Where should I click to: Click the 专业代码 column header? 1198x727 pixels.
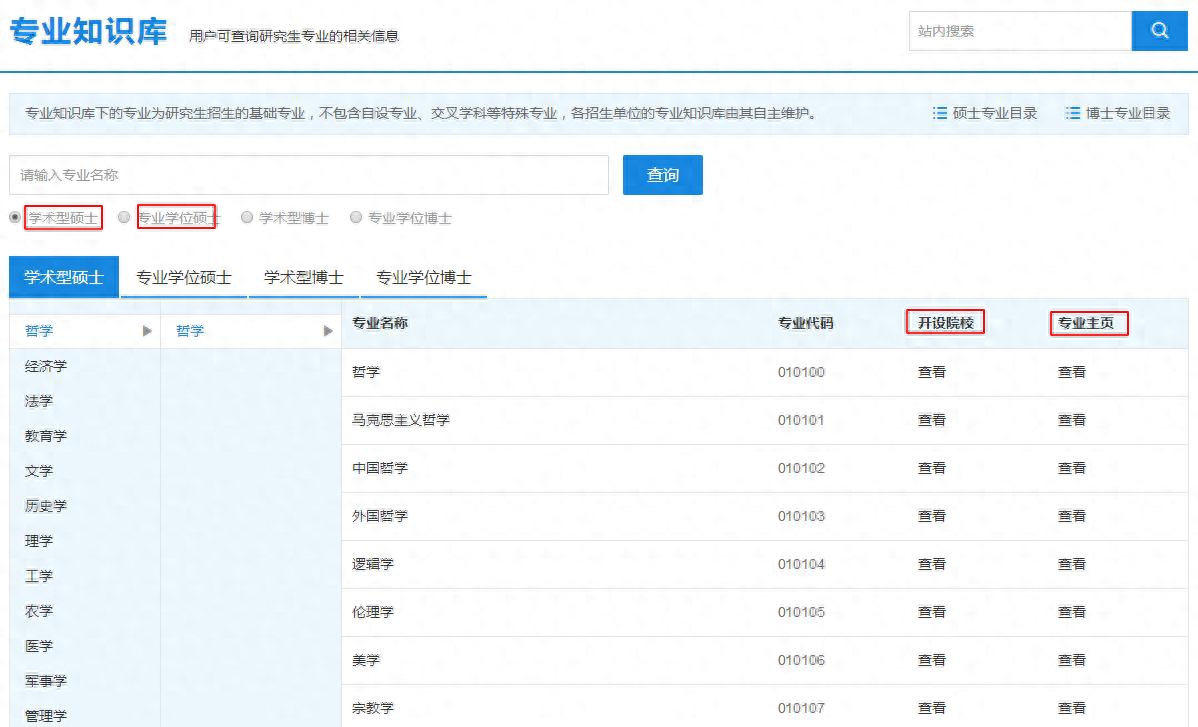pos(805,323)
